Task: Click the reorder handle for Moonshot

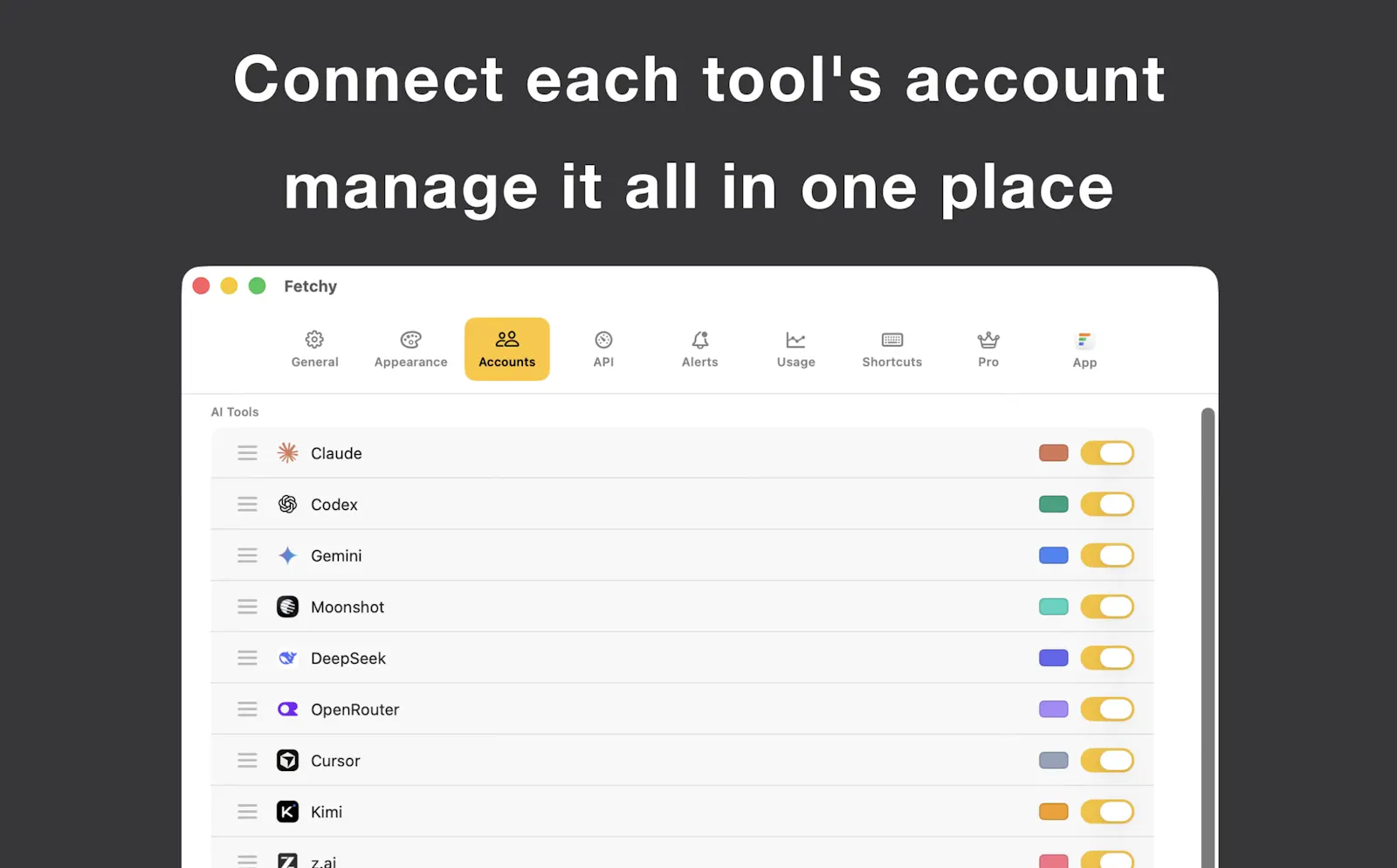Action: pos(247,606)
